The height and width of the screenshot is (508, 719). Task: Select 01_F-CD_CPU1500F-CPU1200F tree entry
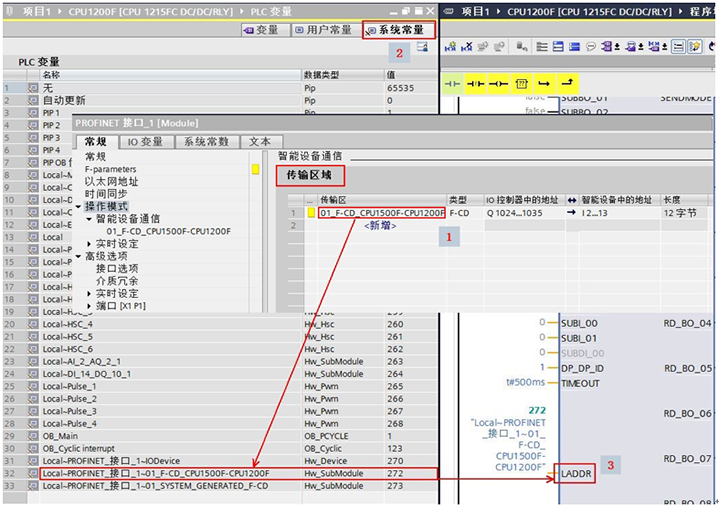169,232
